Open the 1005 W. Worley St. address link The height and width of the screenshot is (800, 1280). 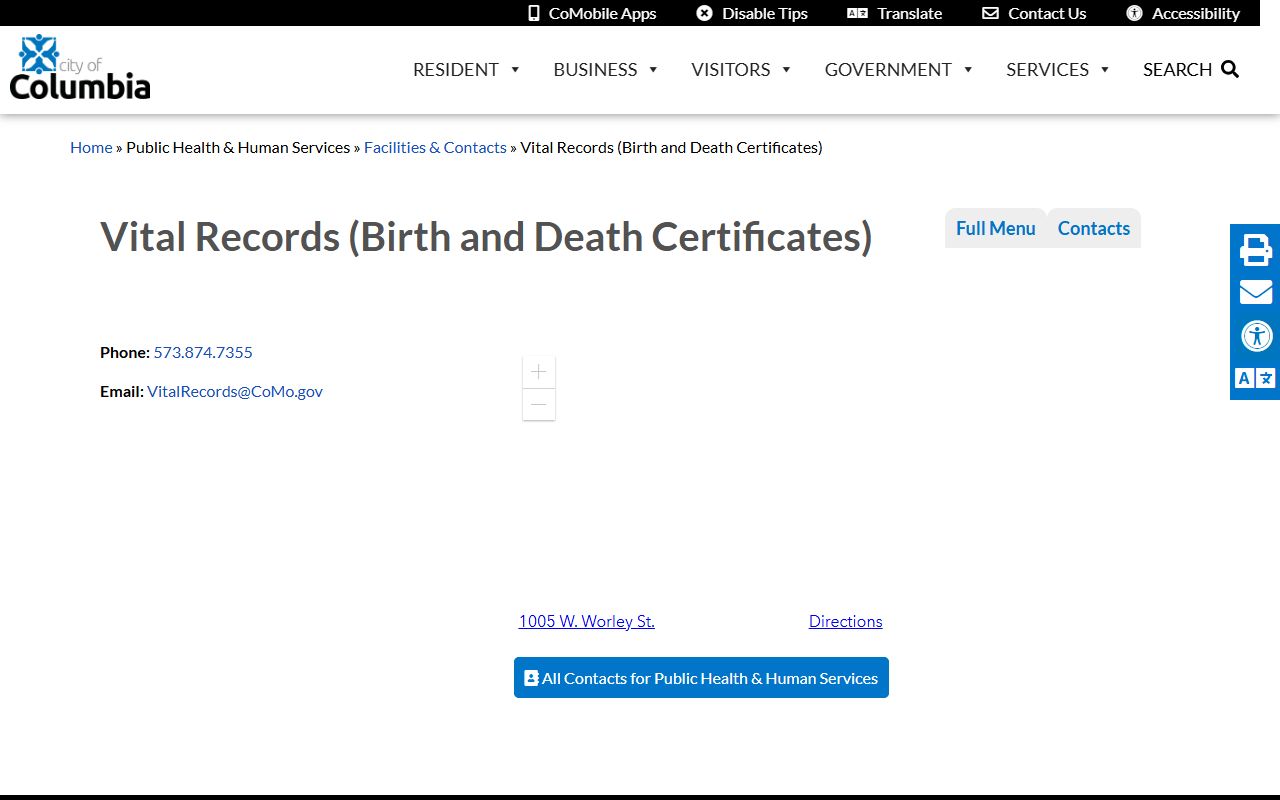coord(586,621)
